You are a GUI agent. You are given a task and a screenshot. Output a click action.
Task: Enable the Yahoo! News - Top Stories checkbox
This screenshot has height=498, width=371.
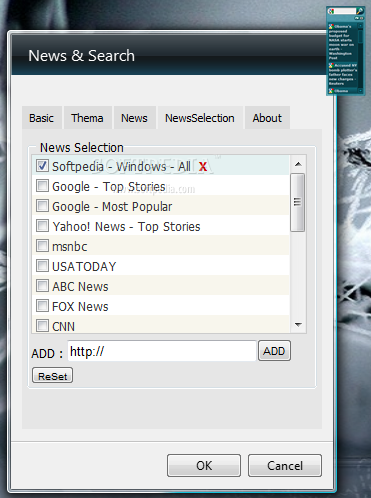[42, 225]
